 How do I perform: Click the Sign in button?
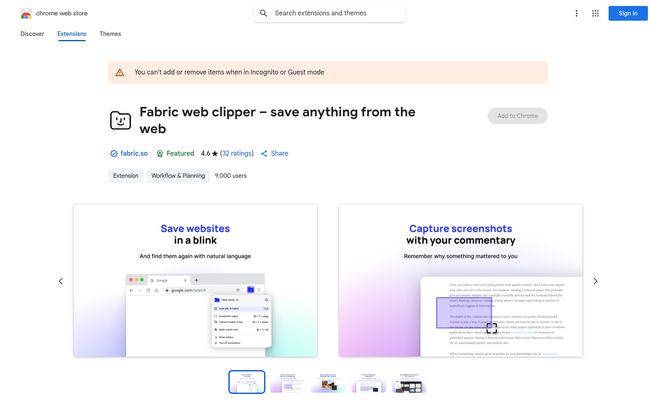coord(628,13)
